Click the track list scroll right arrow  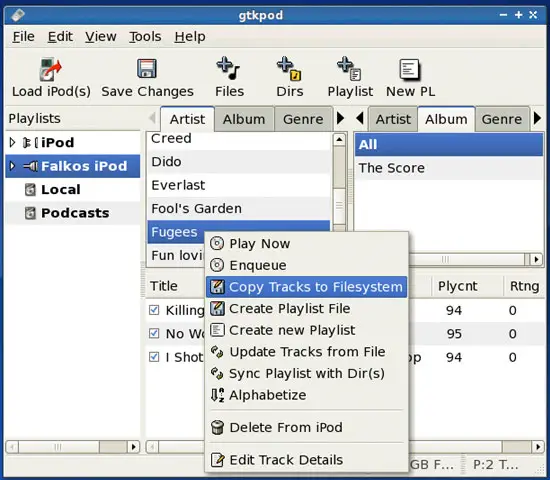tap(538, 447)
